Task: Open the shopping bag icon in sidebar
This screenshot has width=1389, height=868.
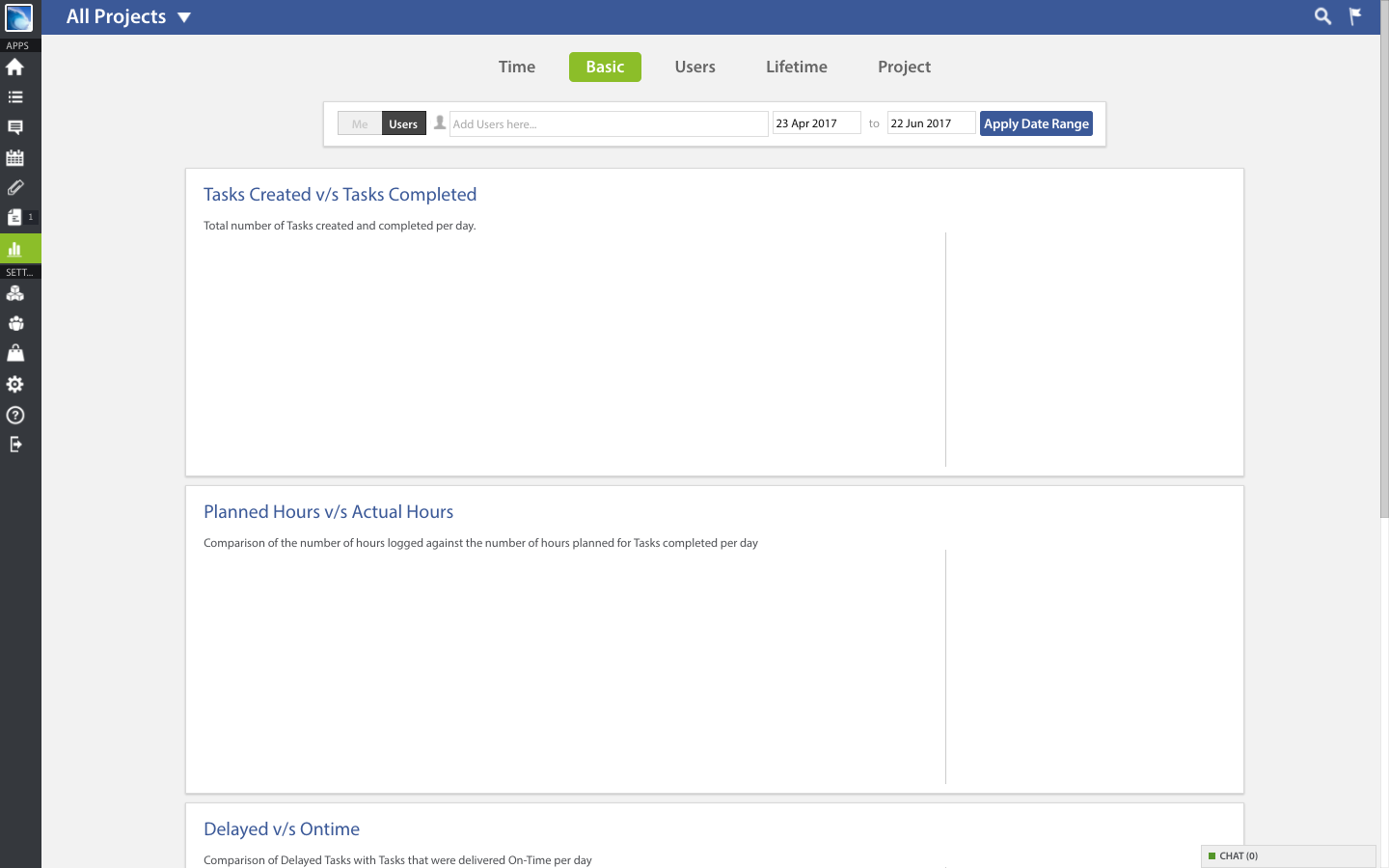Action: coord(14,353)
